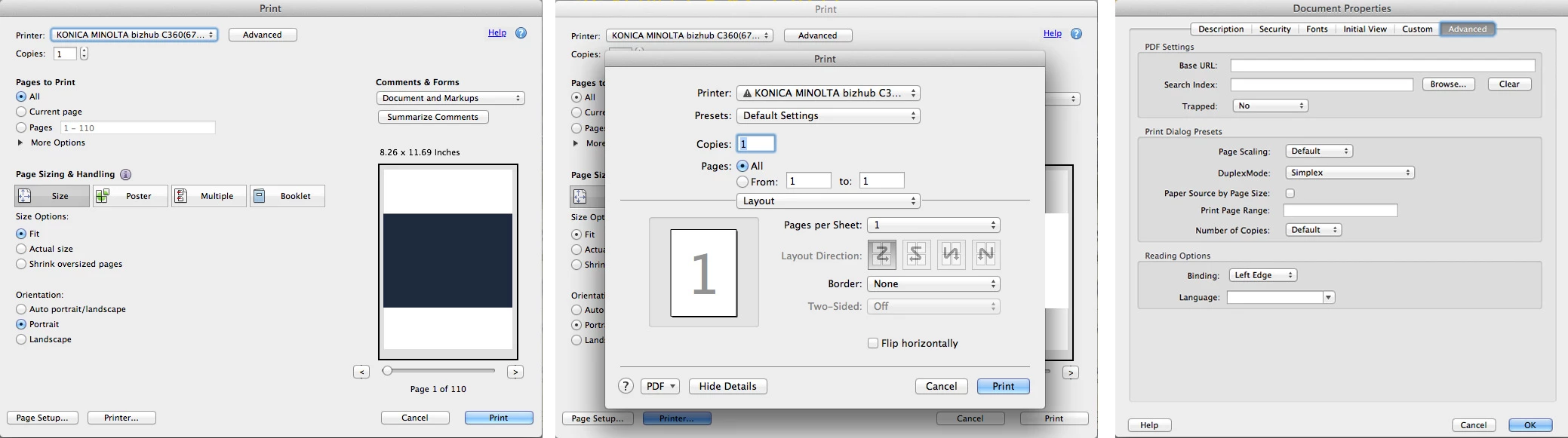The width and height of the screenshot is (1568, 438).
Task: Click Hide Details button
Action: point(728,386)
